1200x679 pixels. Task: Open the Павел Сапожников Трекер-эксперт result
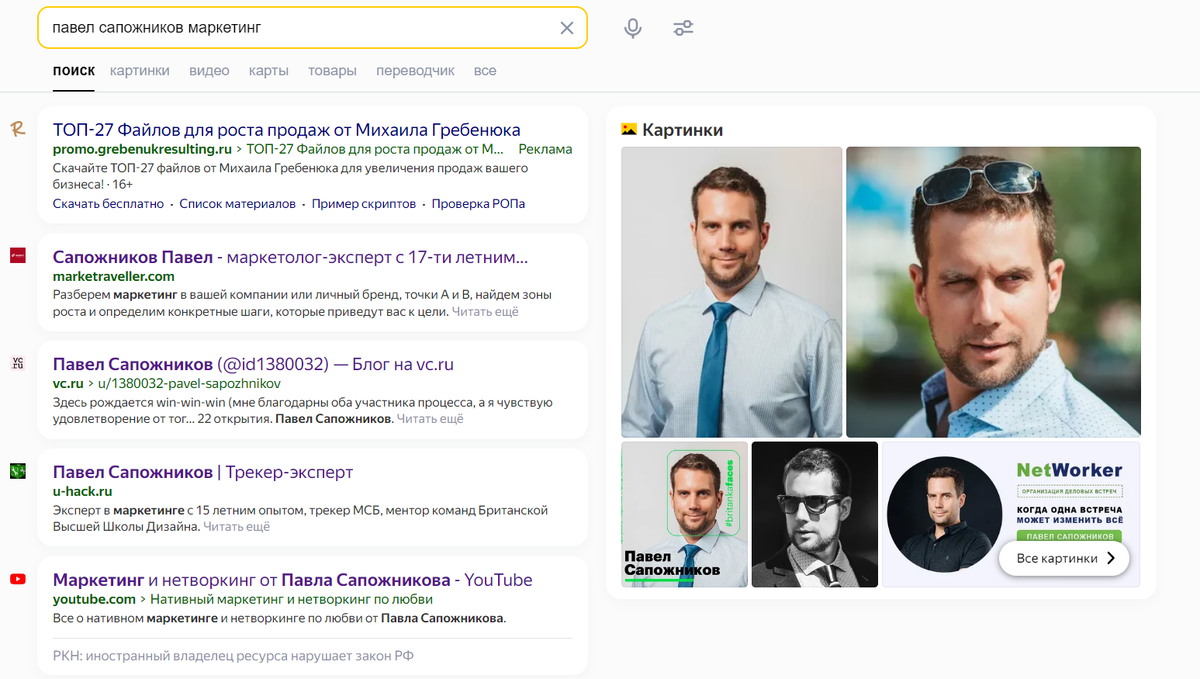tap(203, 472)
